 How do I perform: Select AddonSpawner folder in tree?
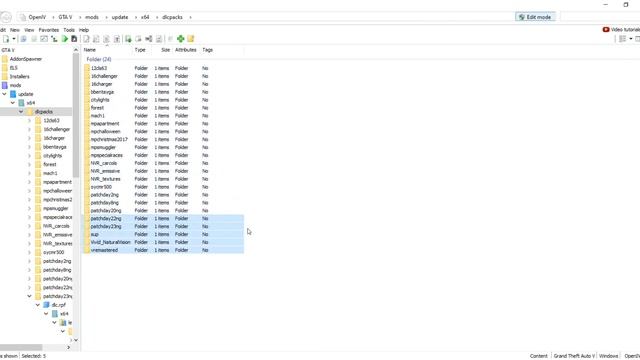point(26,59)
